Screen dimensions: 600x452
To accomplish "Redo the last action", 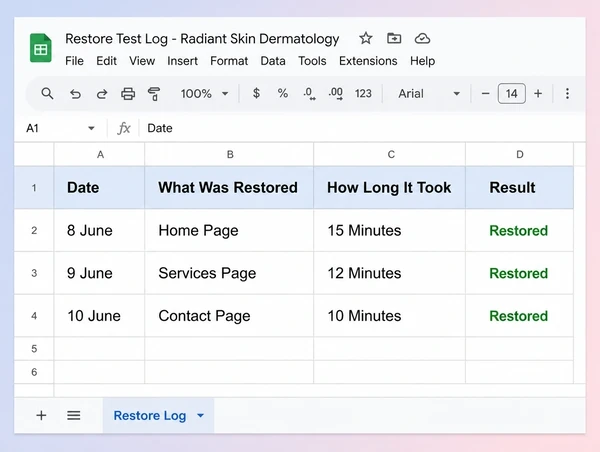I will 101,94.
